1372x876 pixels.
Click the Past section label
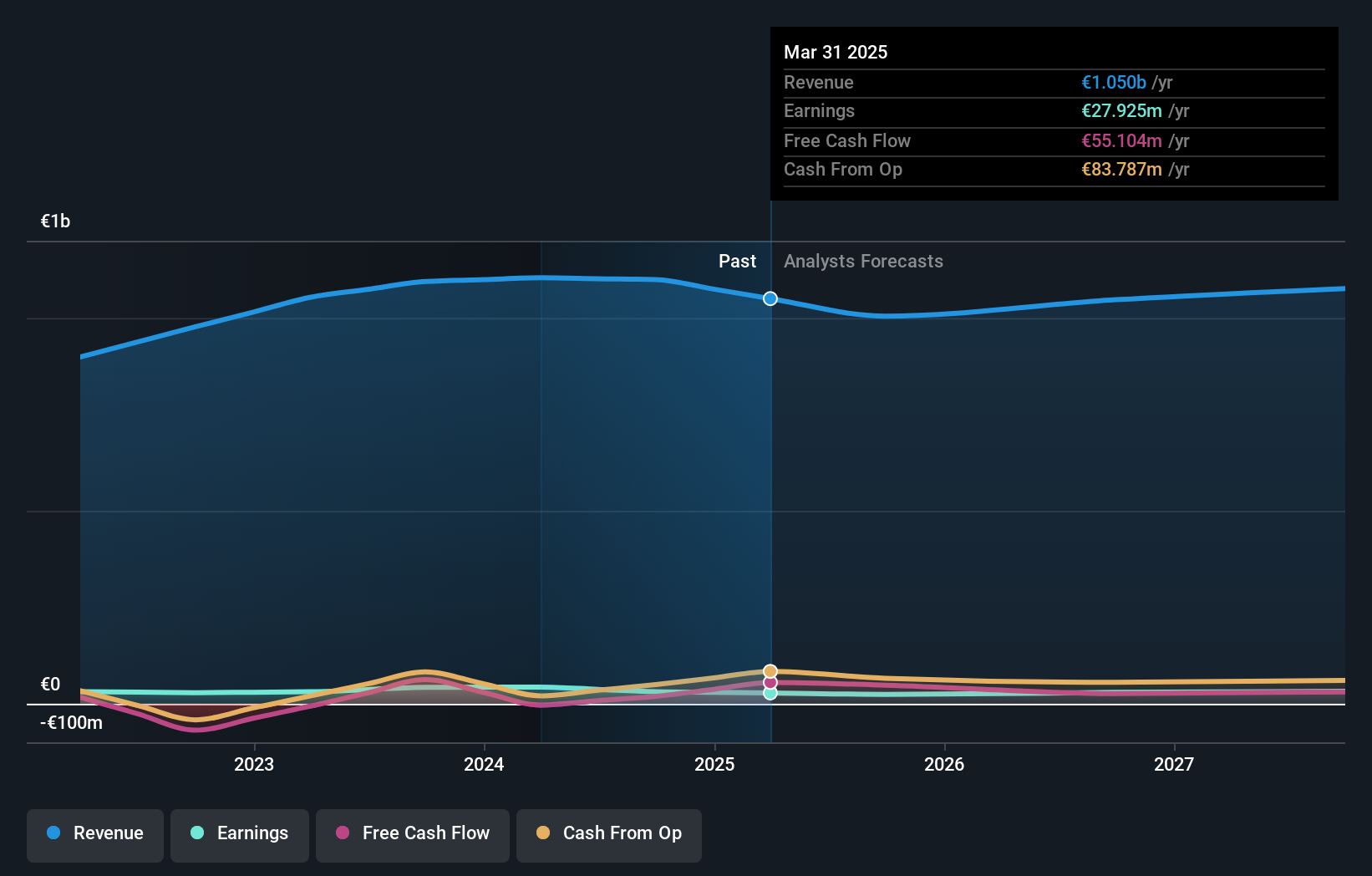point(737,261)
